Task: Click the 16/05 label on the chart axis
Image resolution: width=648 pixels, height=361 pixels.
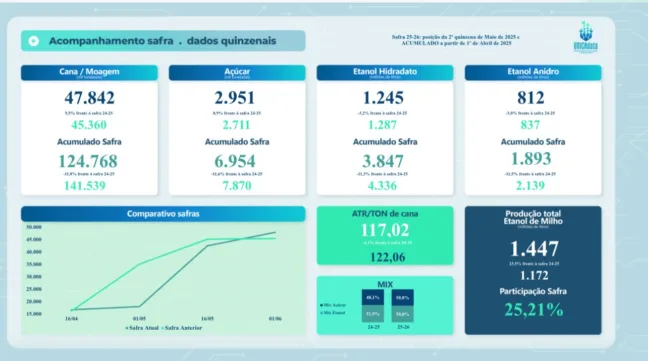Action: coord(207,319)
